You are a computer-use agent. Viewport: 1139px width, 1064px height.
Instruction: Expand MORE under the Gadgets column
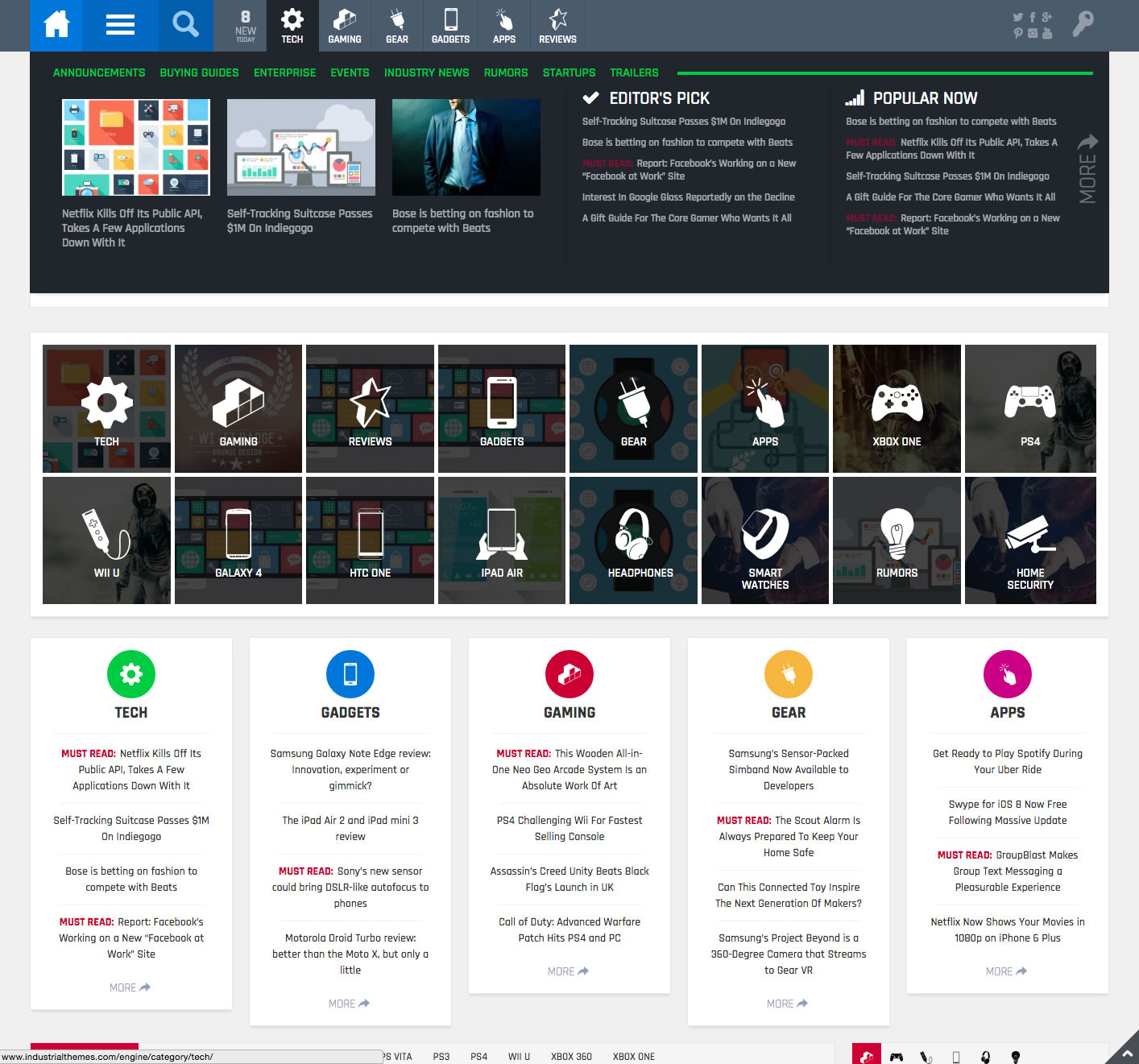[349, 1004]
